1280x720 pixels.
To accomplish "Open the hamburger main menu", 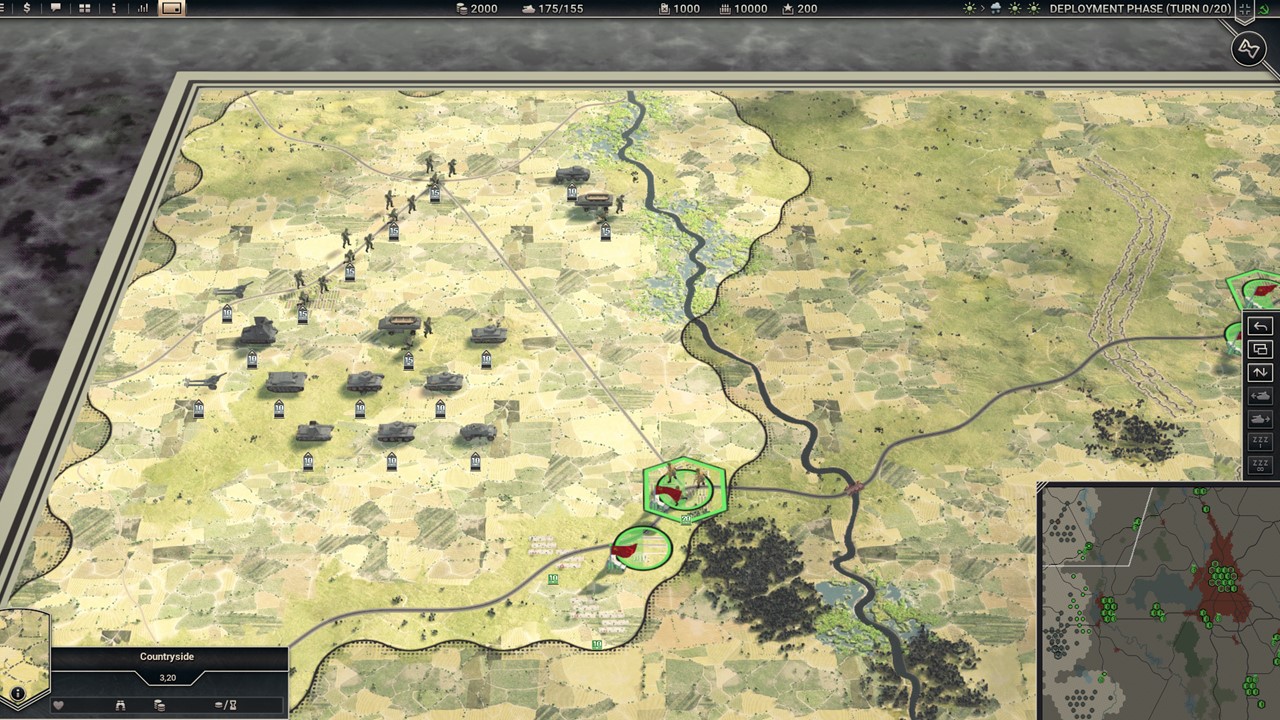I will pyautogui.click(x=5, y=8).
